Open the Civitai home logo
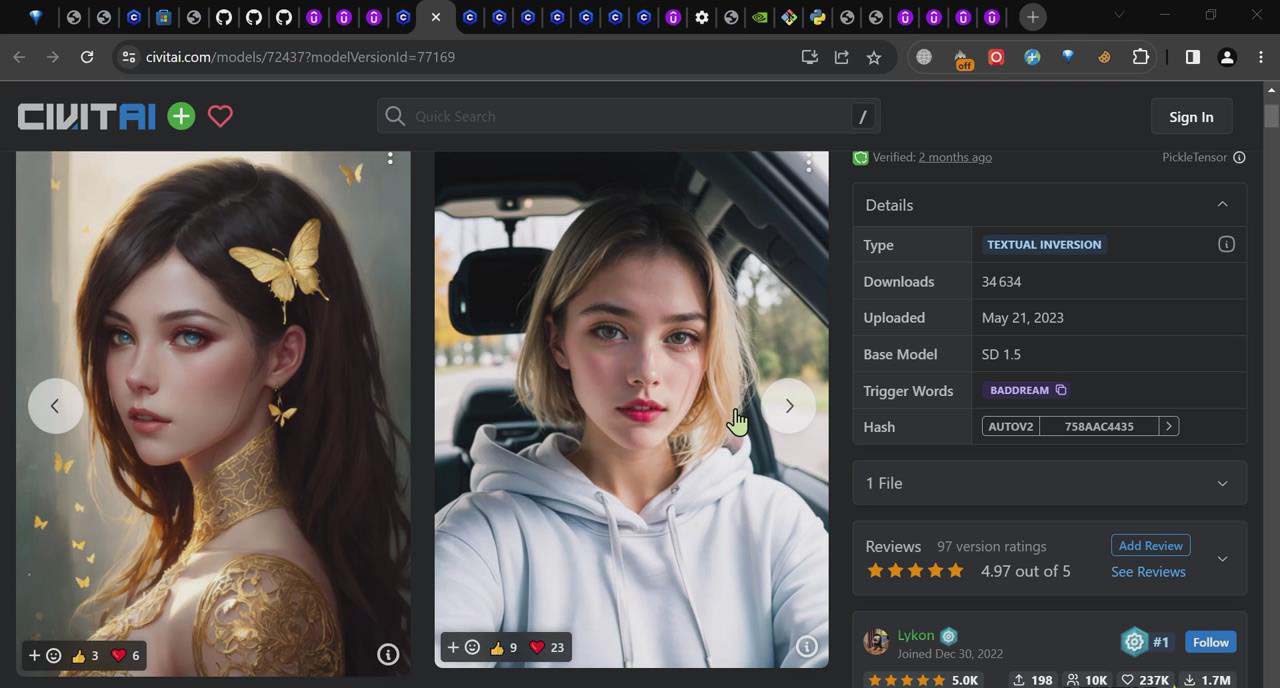The height and width of the screenshot is (688, 1280). (85, 116)
